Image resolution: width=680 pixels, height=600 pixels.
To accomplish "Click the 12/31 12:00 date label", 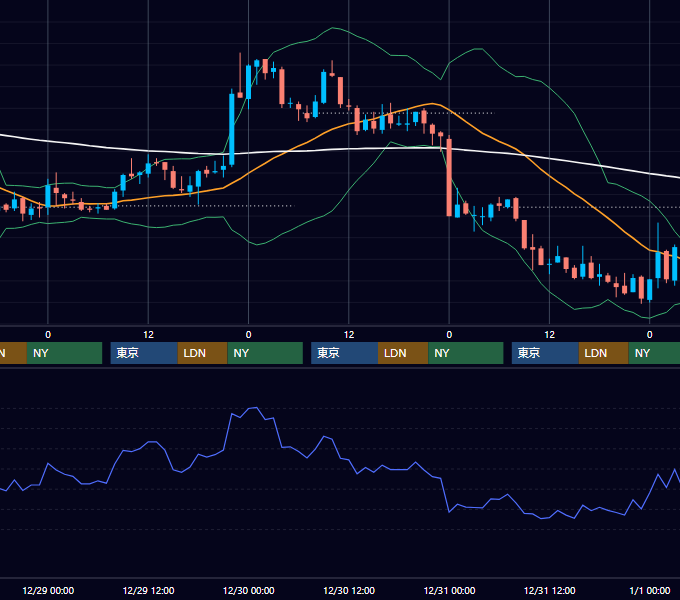I will tap(549, 590).
